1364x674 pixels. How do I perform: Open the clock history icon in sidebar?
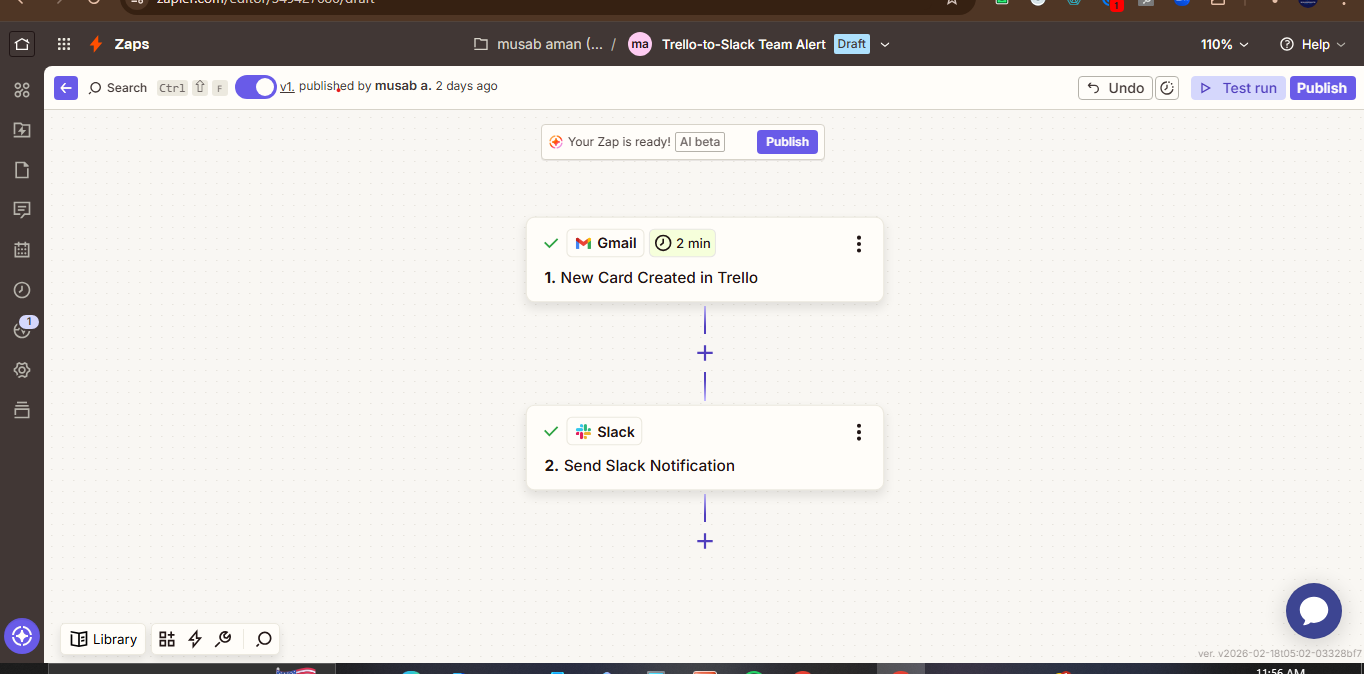pos(22,290)
